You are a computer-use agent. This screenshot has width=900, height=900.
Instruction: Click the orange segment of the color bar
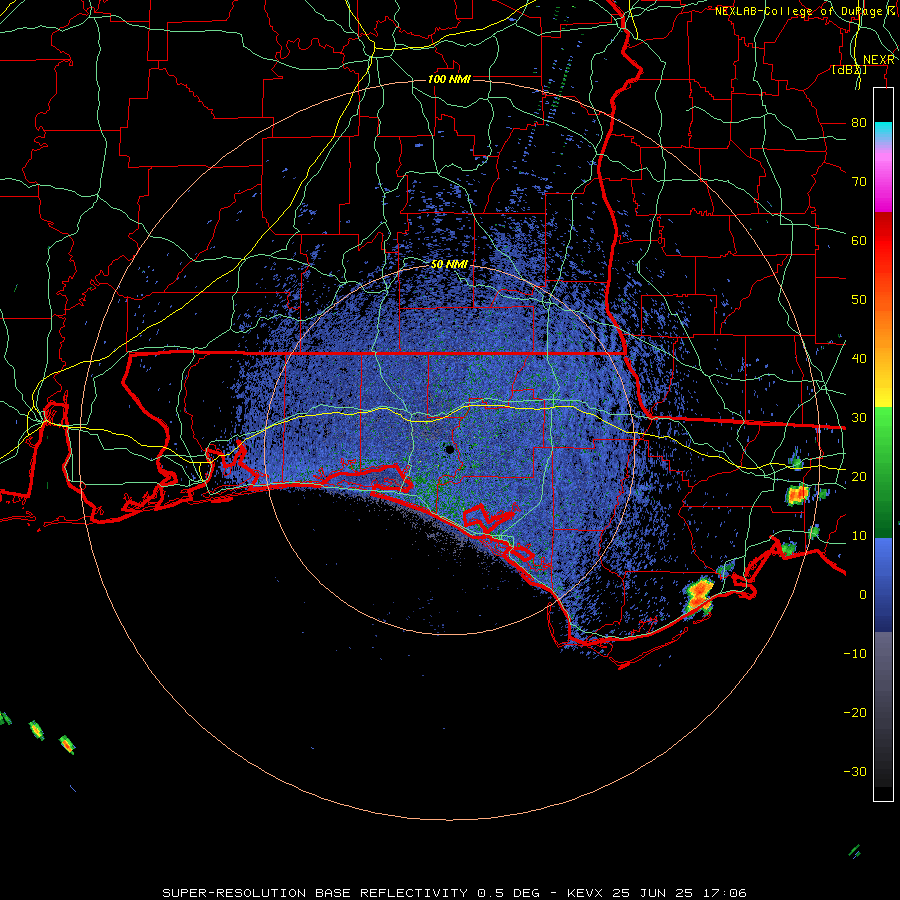[x=883, y=333]
